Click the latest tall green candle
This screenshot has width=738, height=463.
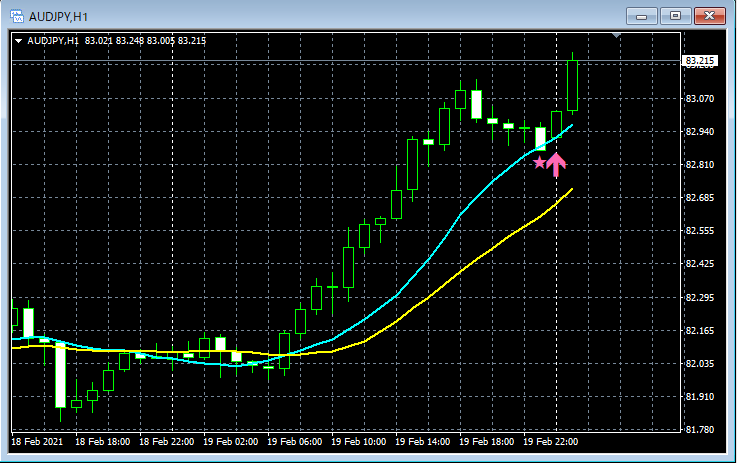[572, 85]
